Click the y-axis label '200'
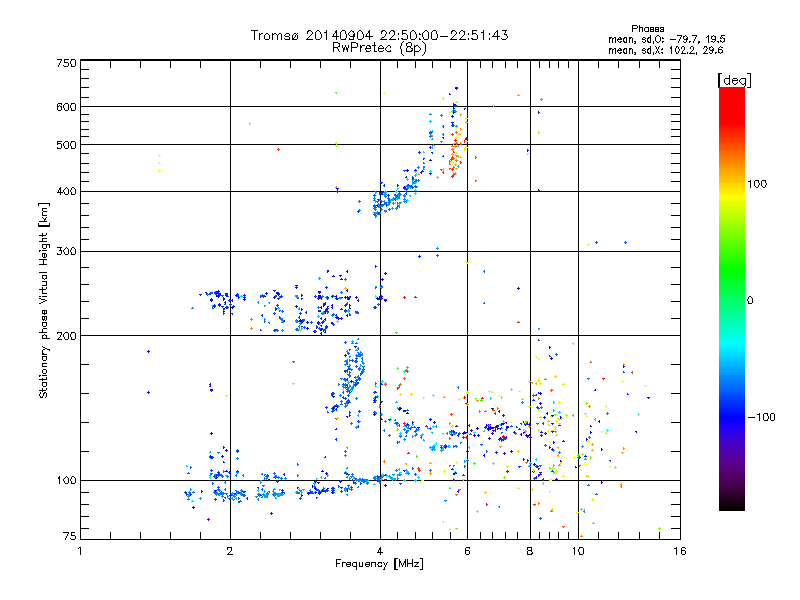Screen dimensions: 800x600 [x=66, y=336]
